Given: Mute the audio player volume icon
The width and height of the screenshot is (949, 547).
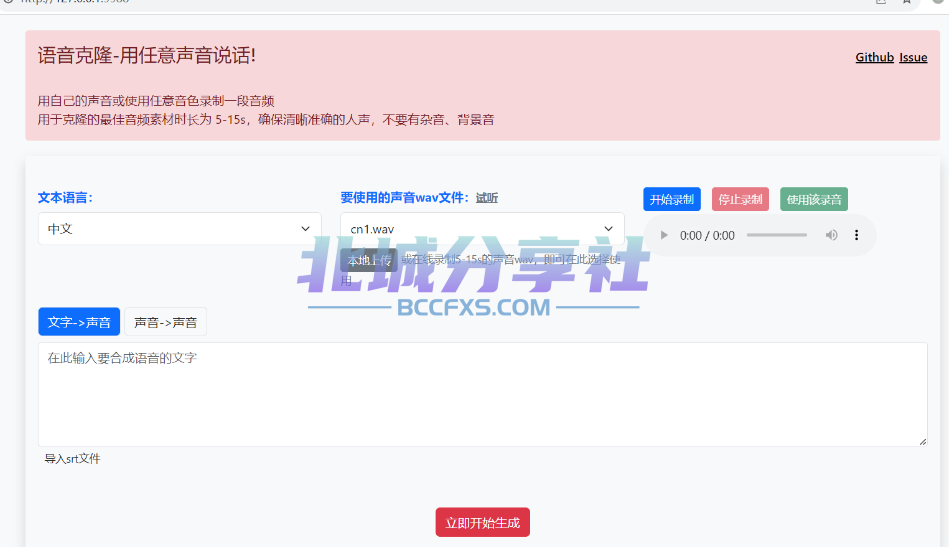Looking at the screenshot, I should [x=832, y=235].
